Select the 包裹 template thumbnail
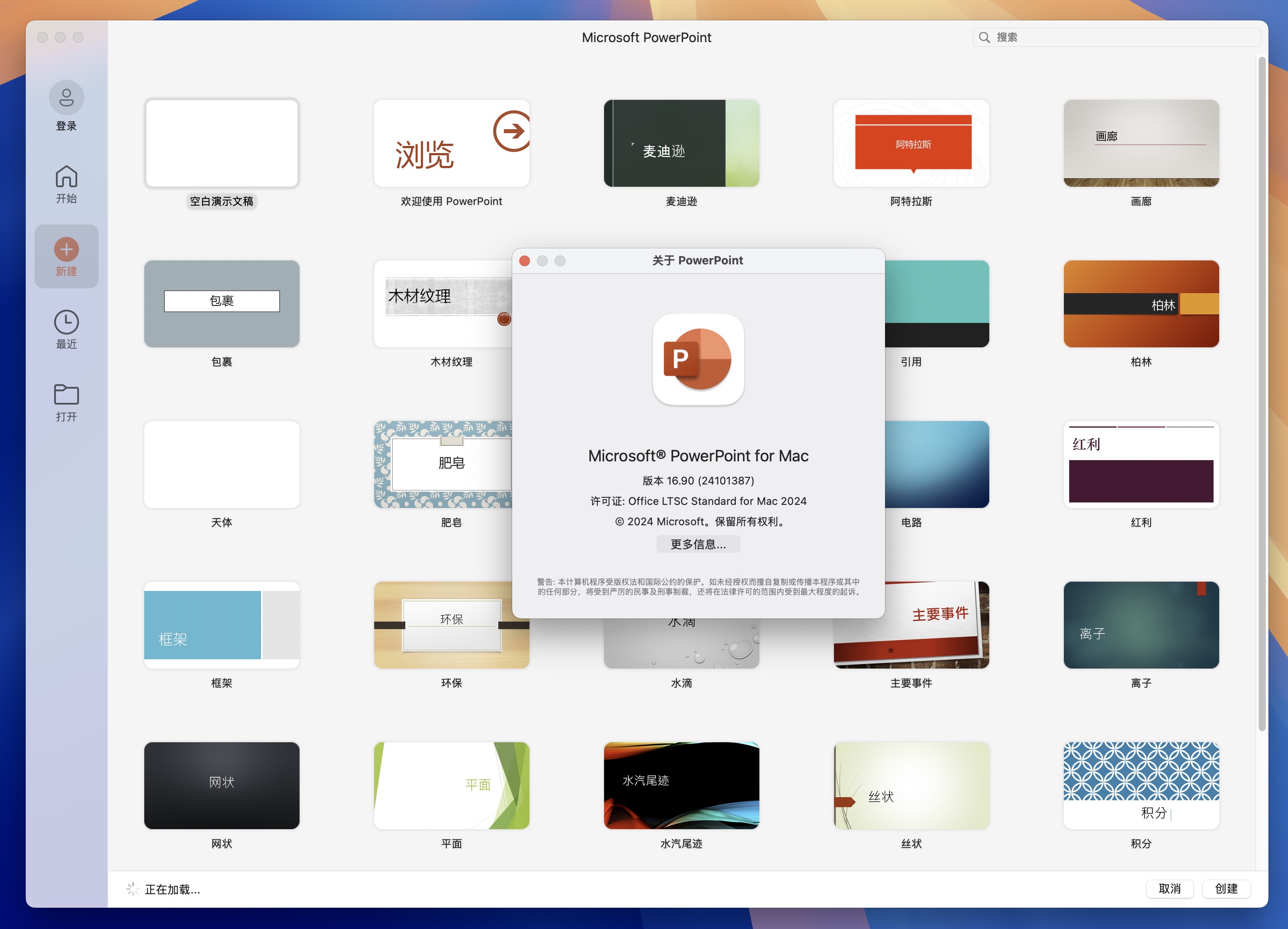Viewport: 1288px width, 929px height. (221, 303)
